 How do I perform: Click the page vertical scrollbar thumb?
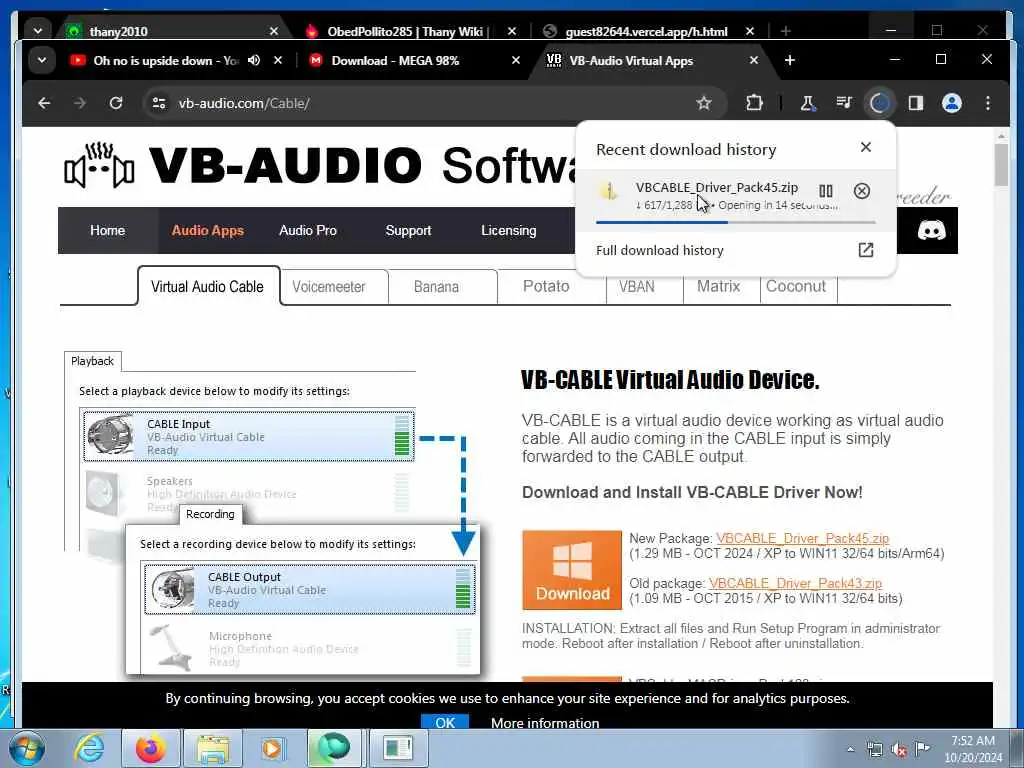[x=1001, y=165]
